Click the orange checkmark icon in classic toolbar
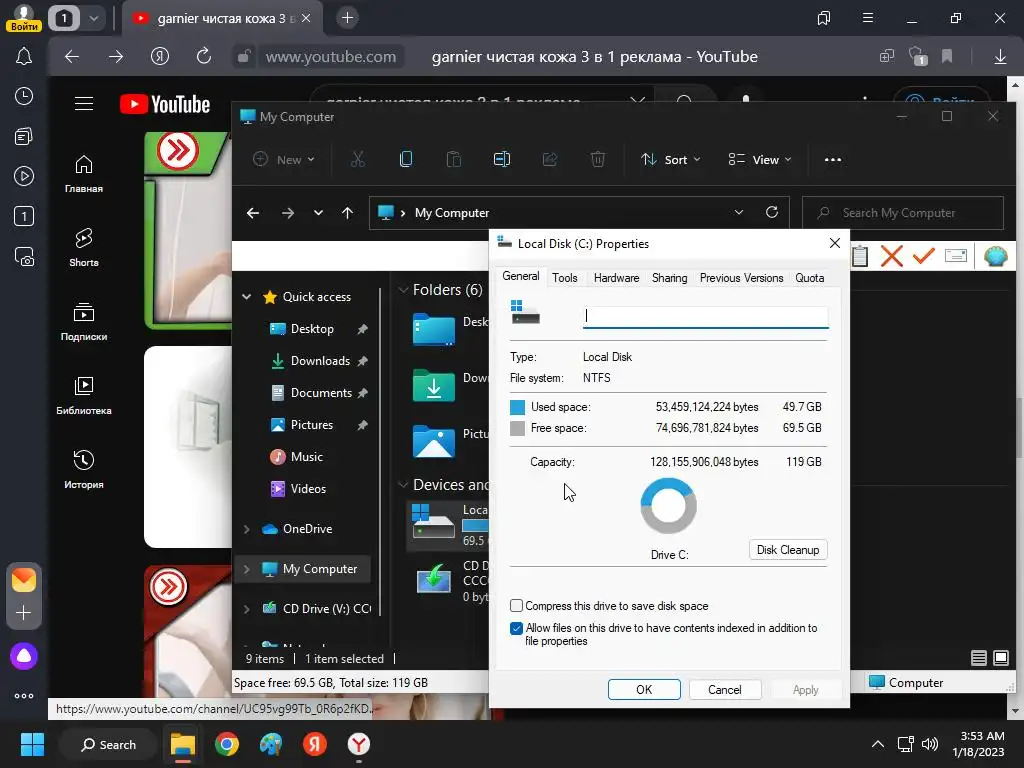Viewport: 1024px width, 768px height. click(923, 255)
